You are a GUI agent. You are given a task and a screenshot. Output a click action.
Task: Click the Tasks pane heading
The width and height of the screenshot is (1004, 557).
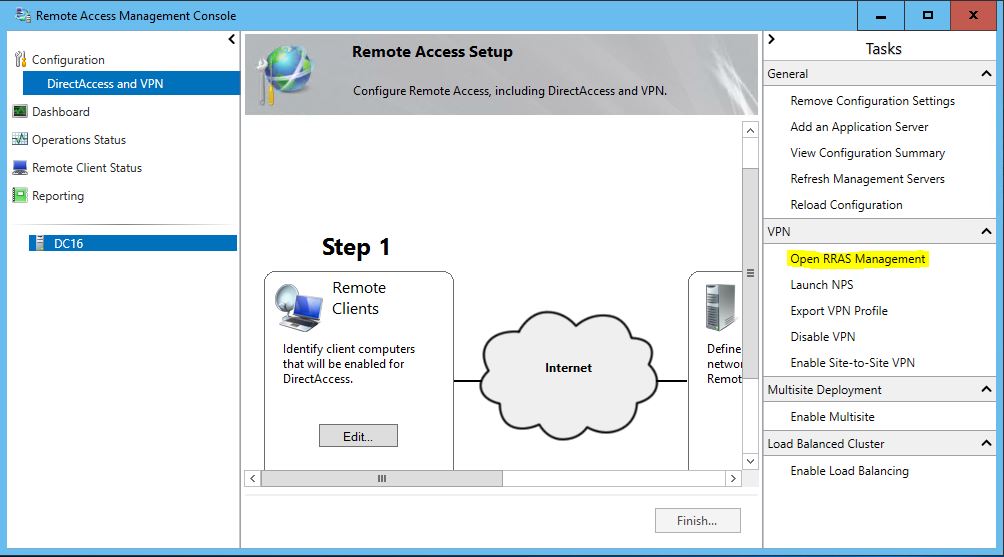883,49
